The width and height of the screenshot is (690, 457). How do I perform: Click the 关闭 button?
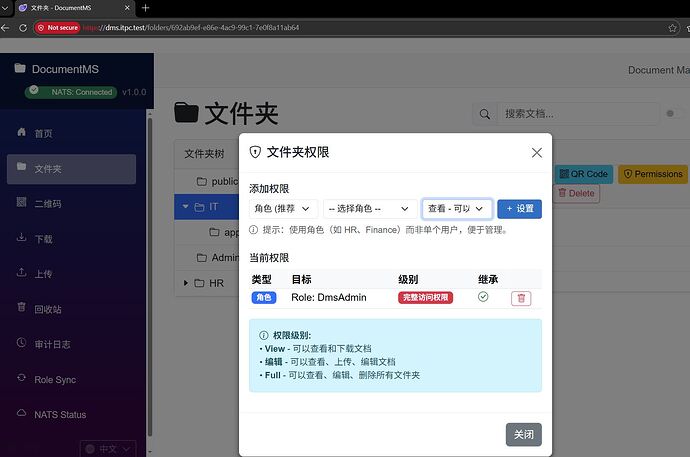pos(524,435)
